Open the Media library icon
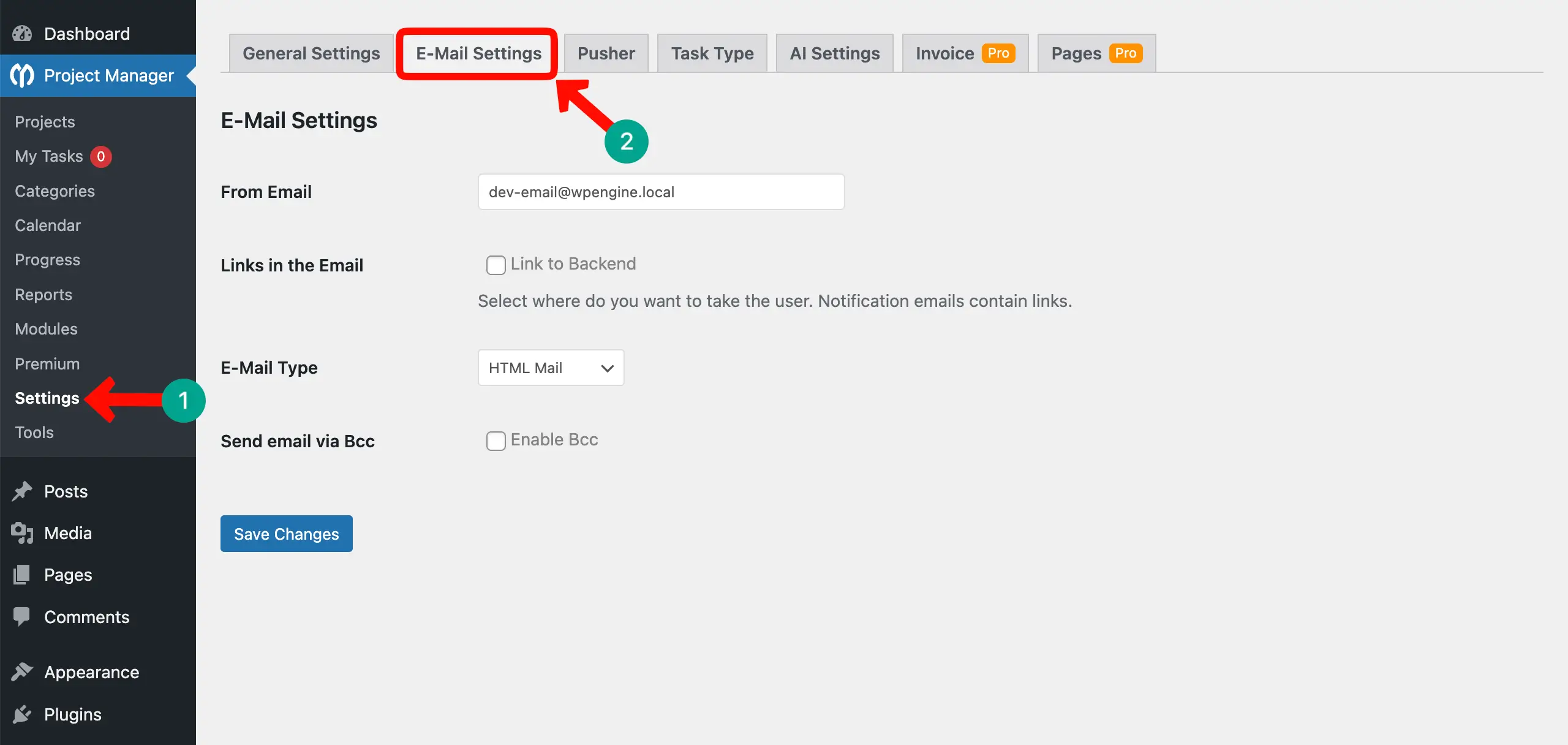This screenshot has height=745, width=1568. [x=22, y=532]
